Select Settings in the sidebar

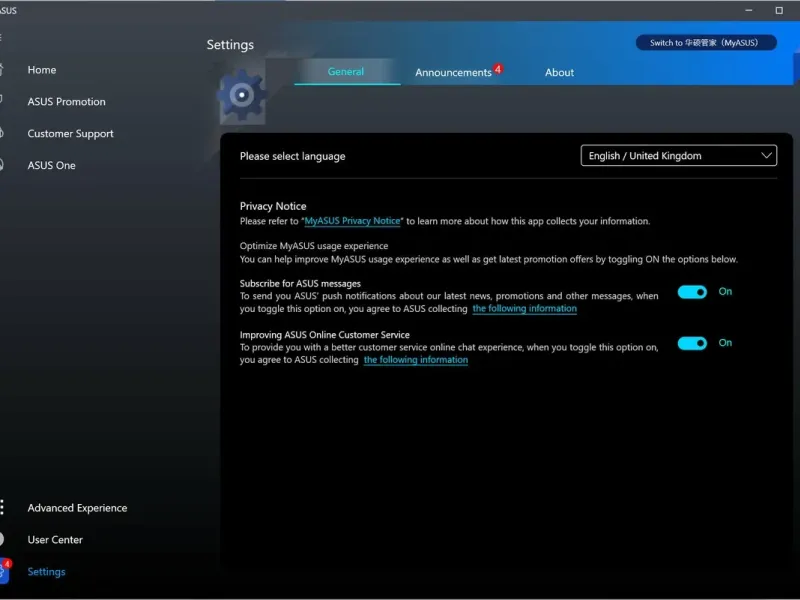(46, 571)
